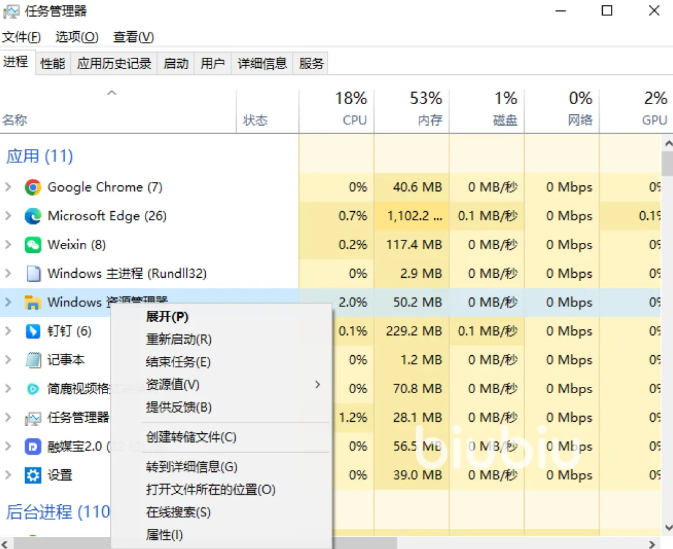Screen dimensions: 673x549
Task: Click the Windows 主进程 (Rundll32) icon
Action: click(x=33, y=274)
